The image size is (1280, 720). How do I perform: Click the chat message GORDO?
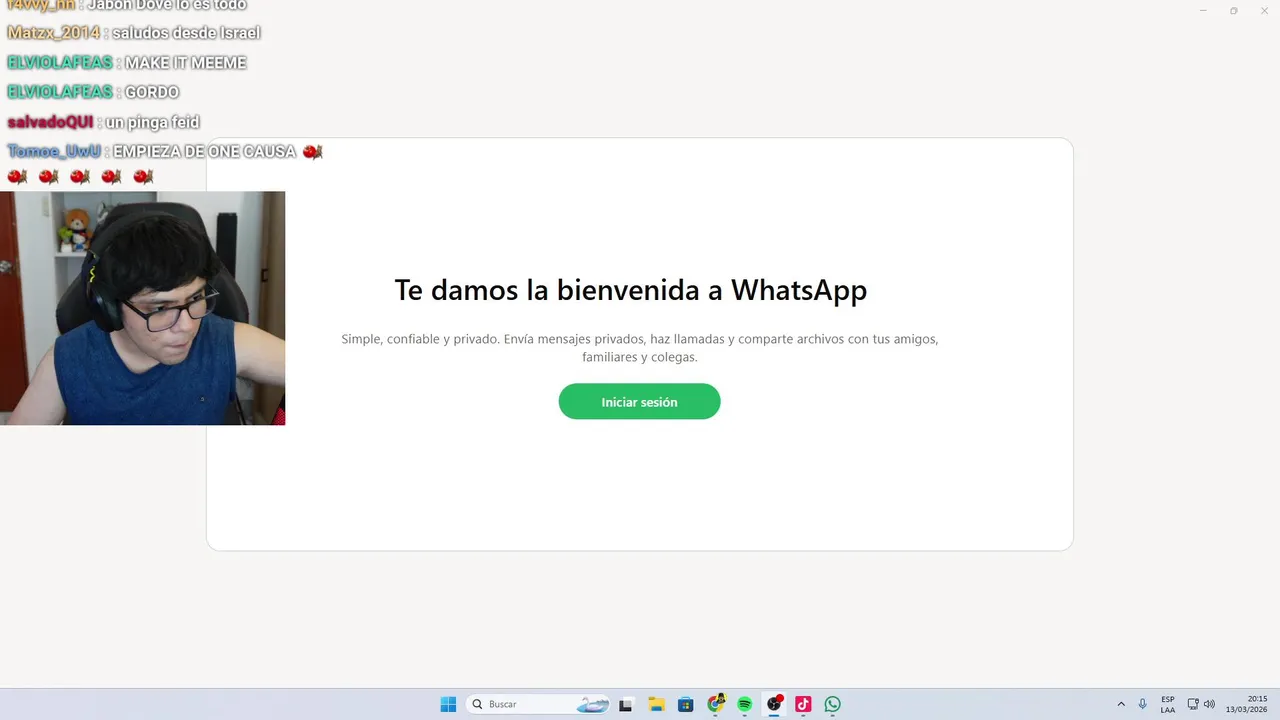click(x=151, y=92)
